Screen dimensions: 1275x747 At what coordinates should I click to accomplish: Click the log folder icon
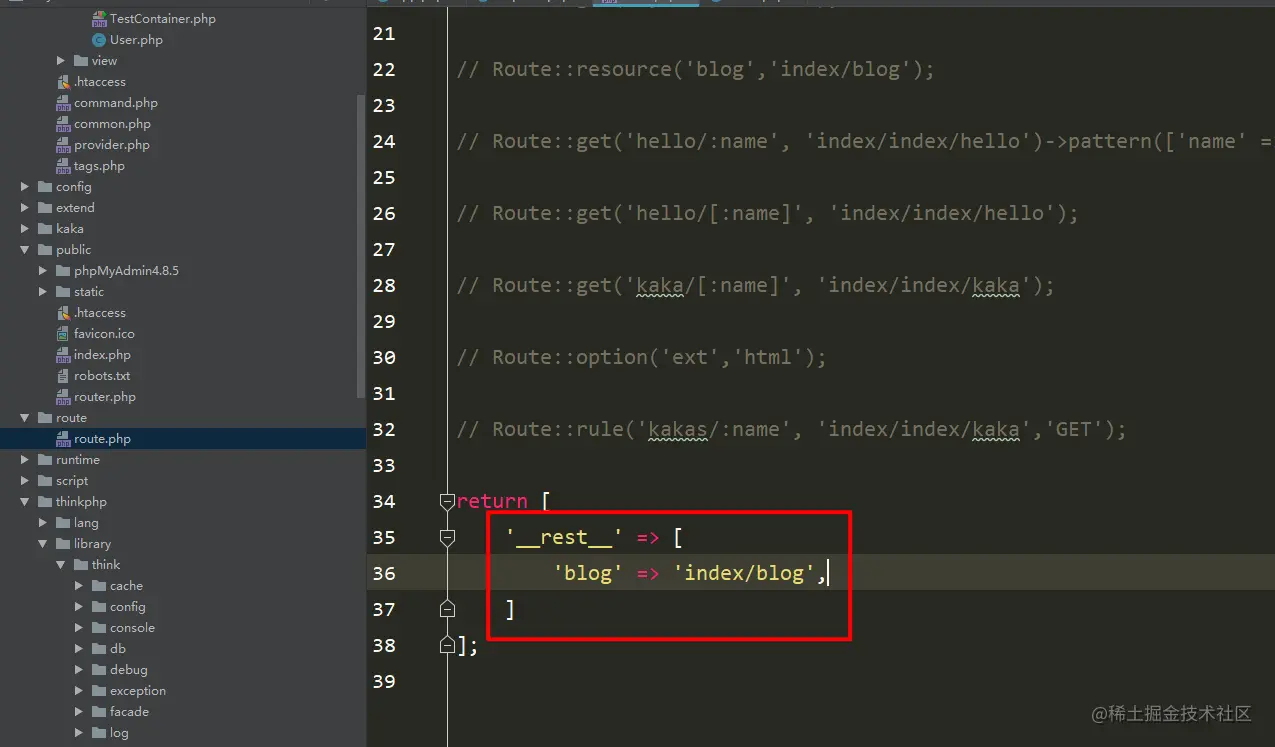tap(99, 733)
